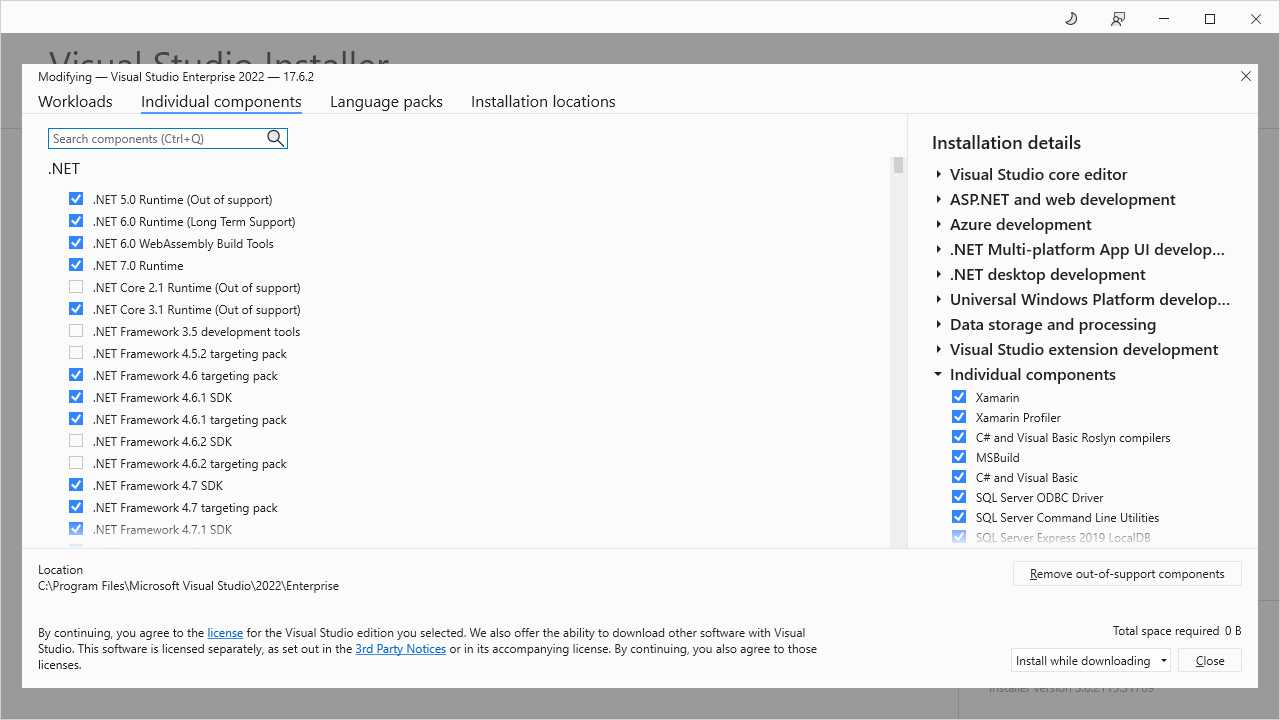This screenshot has width=1280, height=720.
Task: Check .NET Framework 3.5 development tools
Action: pos(75,330)
